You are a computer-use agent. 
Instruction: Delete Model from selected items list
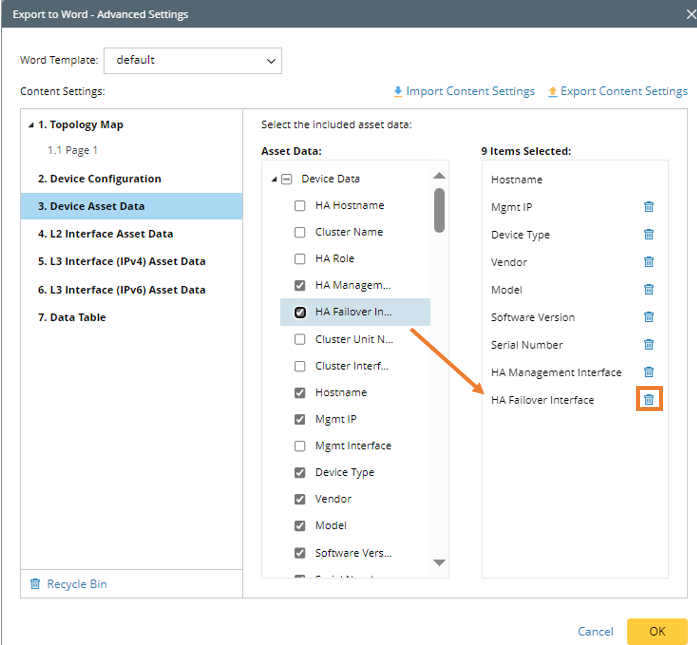point(648,290)
